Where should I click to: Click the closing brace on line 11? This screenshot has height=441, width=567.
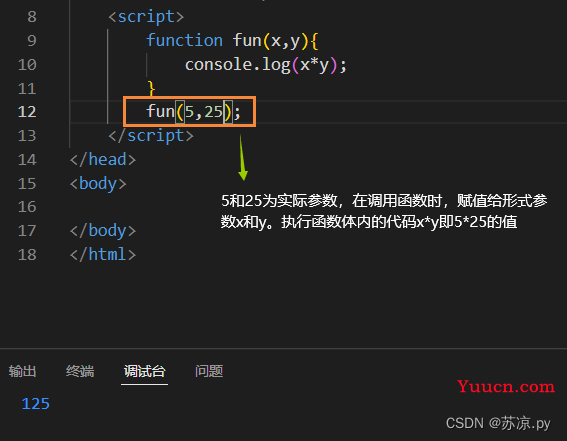coord(151,88)
